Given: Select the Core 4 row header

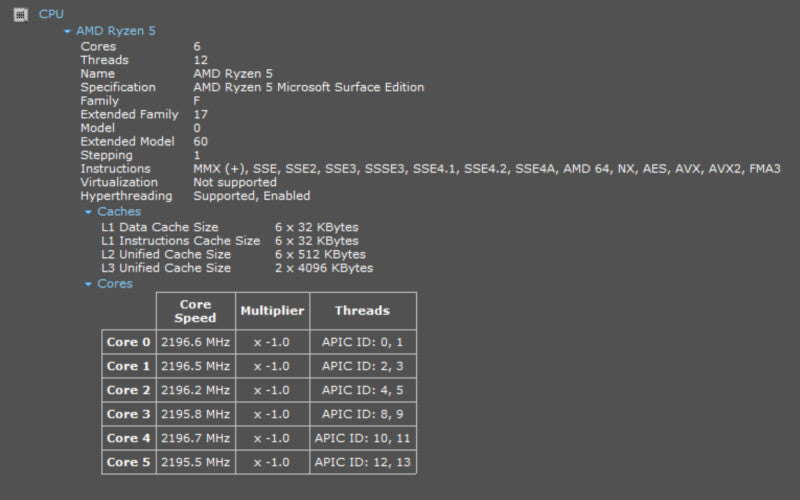Looking at the screenshot, I should point(129,438).
